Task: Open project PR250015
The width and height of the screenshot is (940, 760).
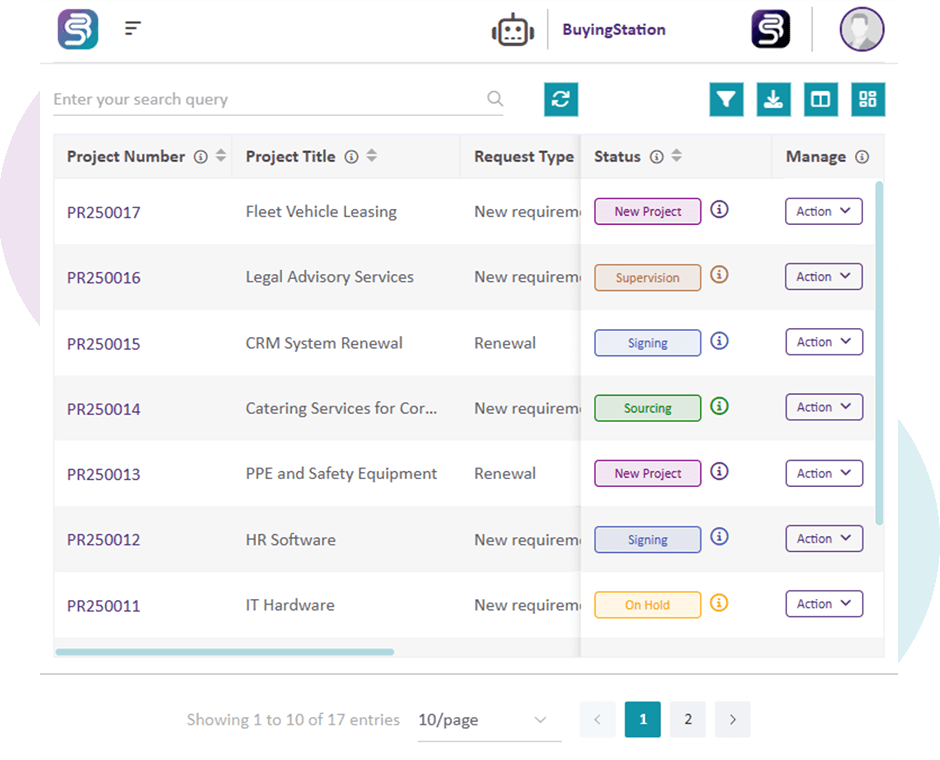Action: [x=103, y=343]
